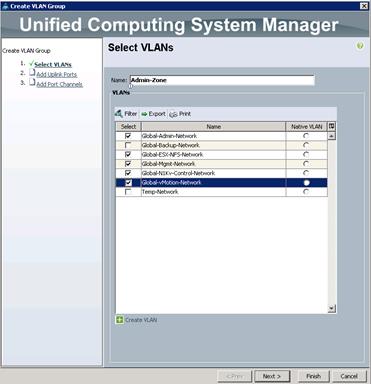
Task: Set Global-Admin-Network as native VLAN
Action: click(x=306, y=136)
